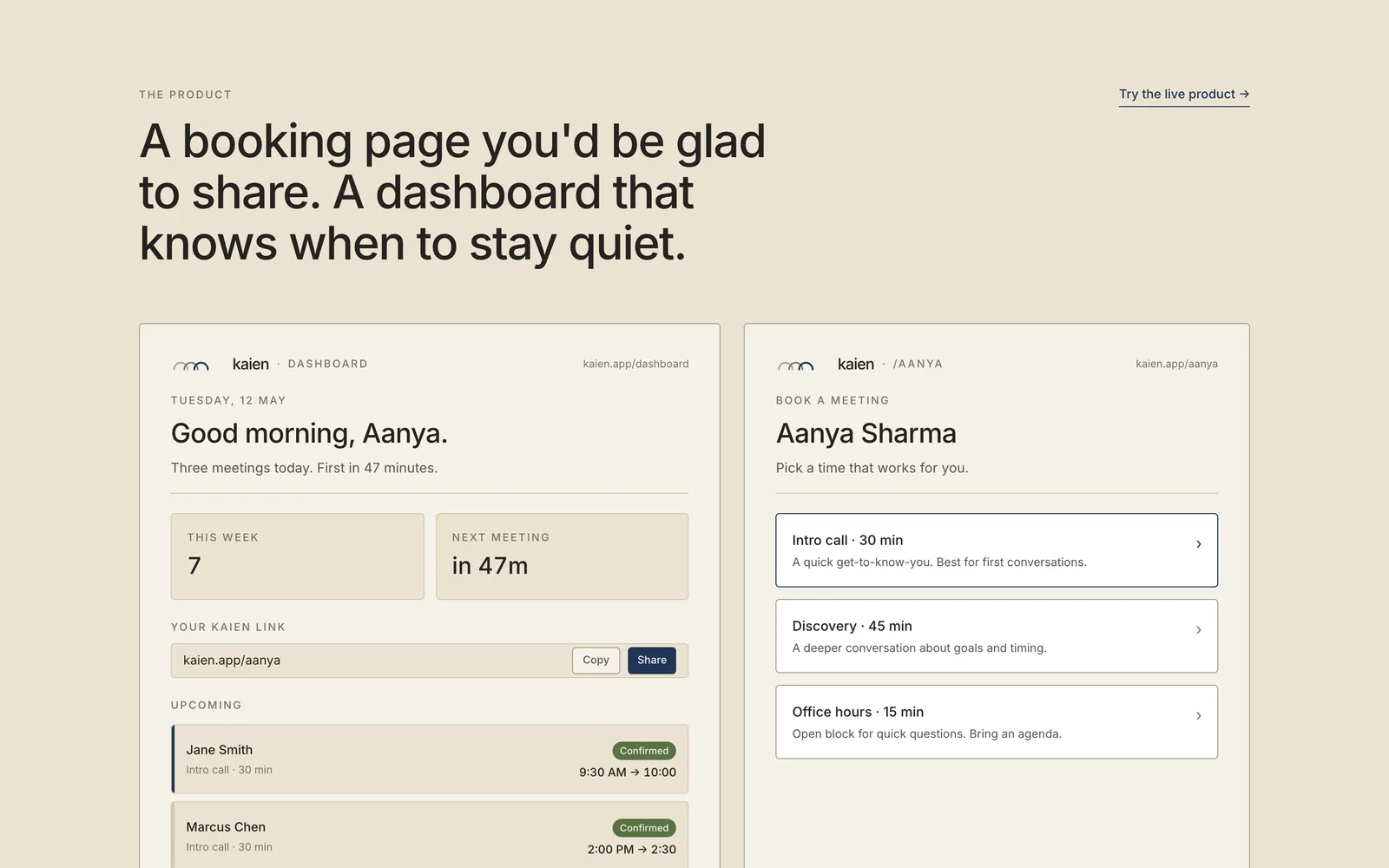
Task: Click the kaien.app/aanya link field
Action: [430, 661]
